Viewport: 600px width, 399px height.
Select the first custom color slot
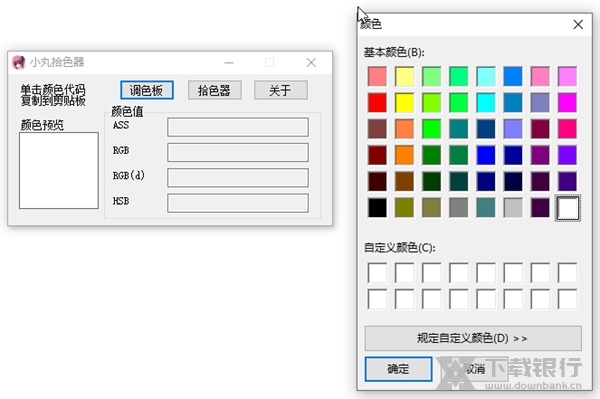(x=377, y=272)
